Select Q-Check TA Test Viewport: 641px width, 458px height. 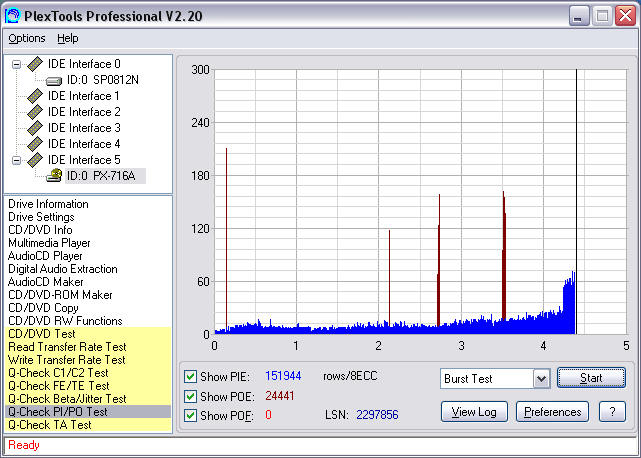(88, 425)
